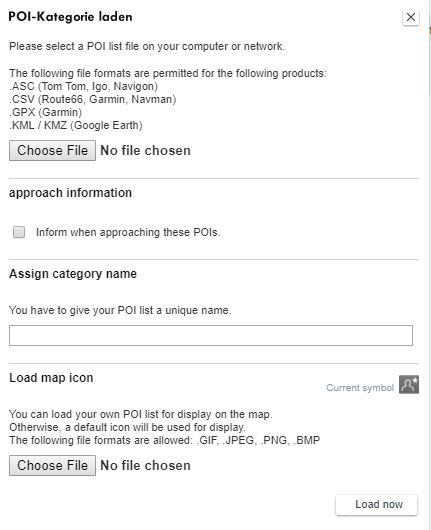Click the 'POI-Kategorie laden' dialog title
The height and width of the screenshot is (530, 431).
70,17
